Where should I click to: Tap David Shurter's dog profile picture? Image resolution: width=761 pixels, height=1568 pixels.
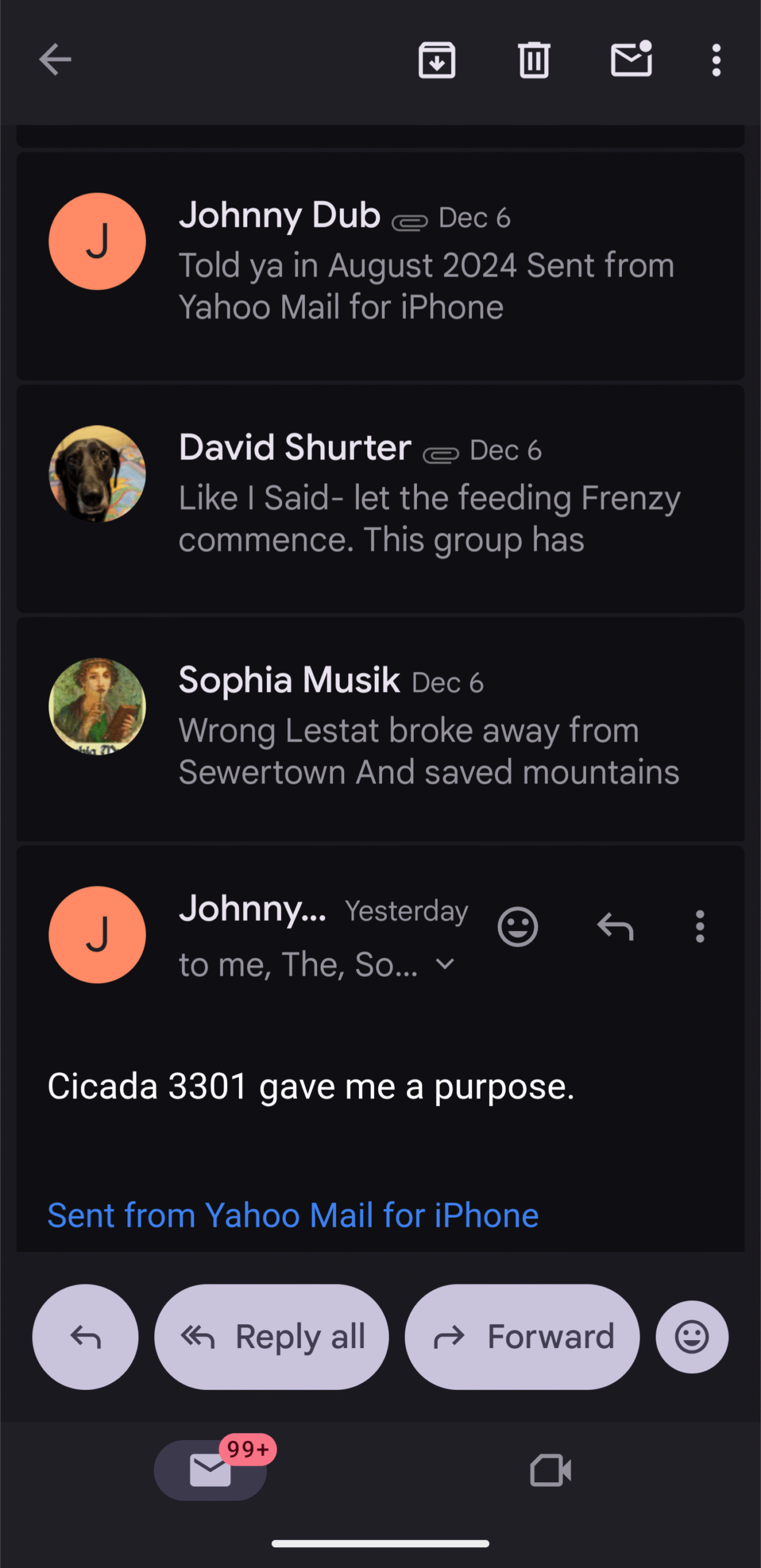tap(97, 473)
